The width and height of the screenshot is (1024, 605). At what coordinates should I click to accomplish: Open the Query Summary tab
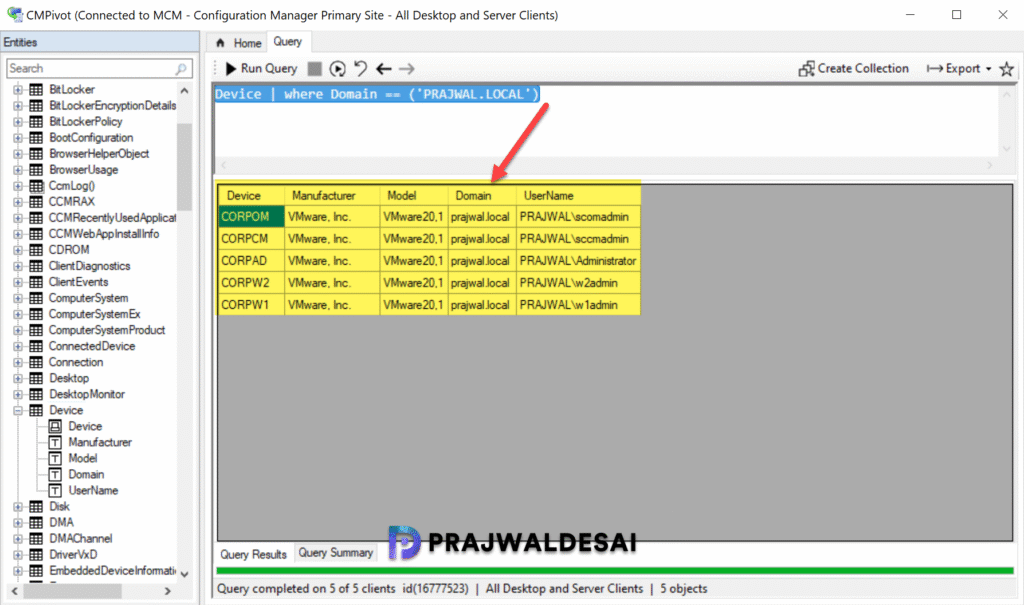336,553
